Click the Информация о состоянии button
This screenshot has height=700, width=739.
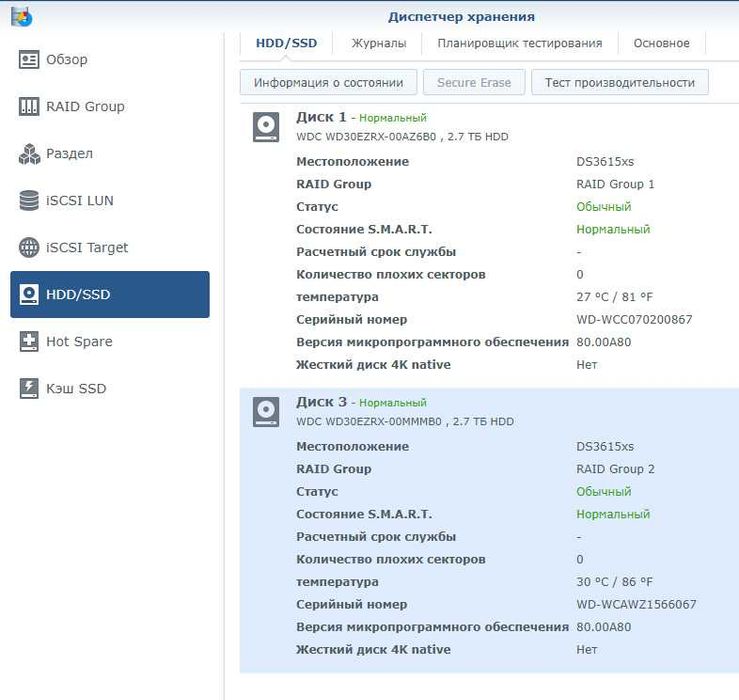pos(328,82)
